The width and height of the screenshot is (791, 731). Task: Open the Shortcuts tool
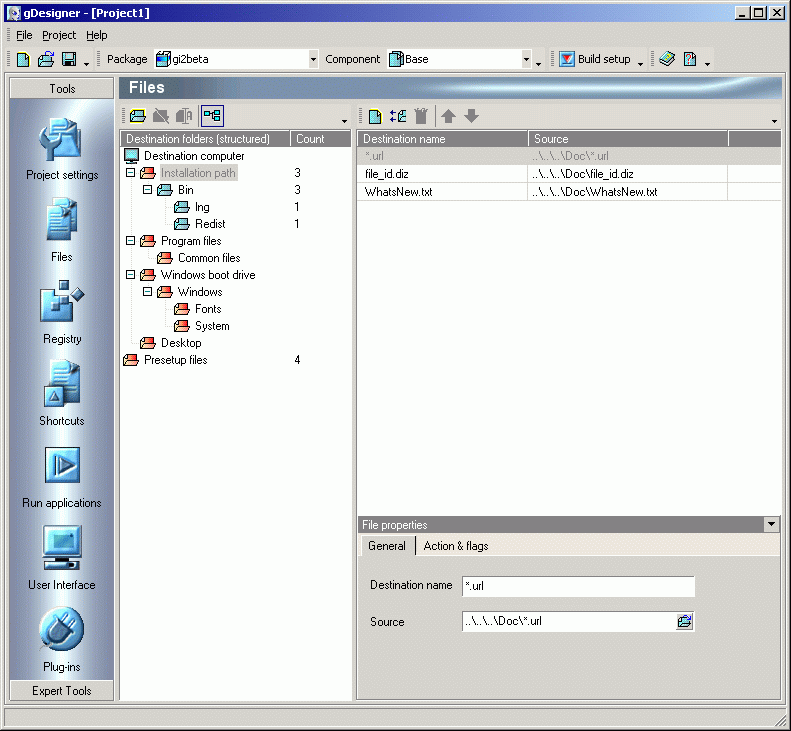(x=62, y=393)
